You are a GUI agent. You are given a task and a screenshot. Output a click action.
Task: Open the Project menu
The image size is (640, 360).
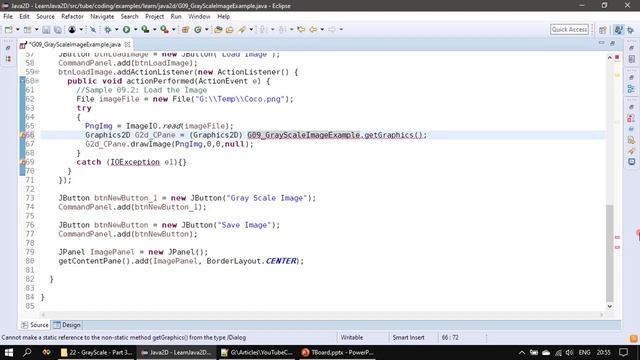(154, 16)
